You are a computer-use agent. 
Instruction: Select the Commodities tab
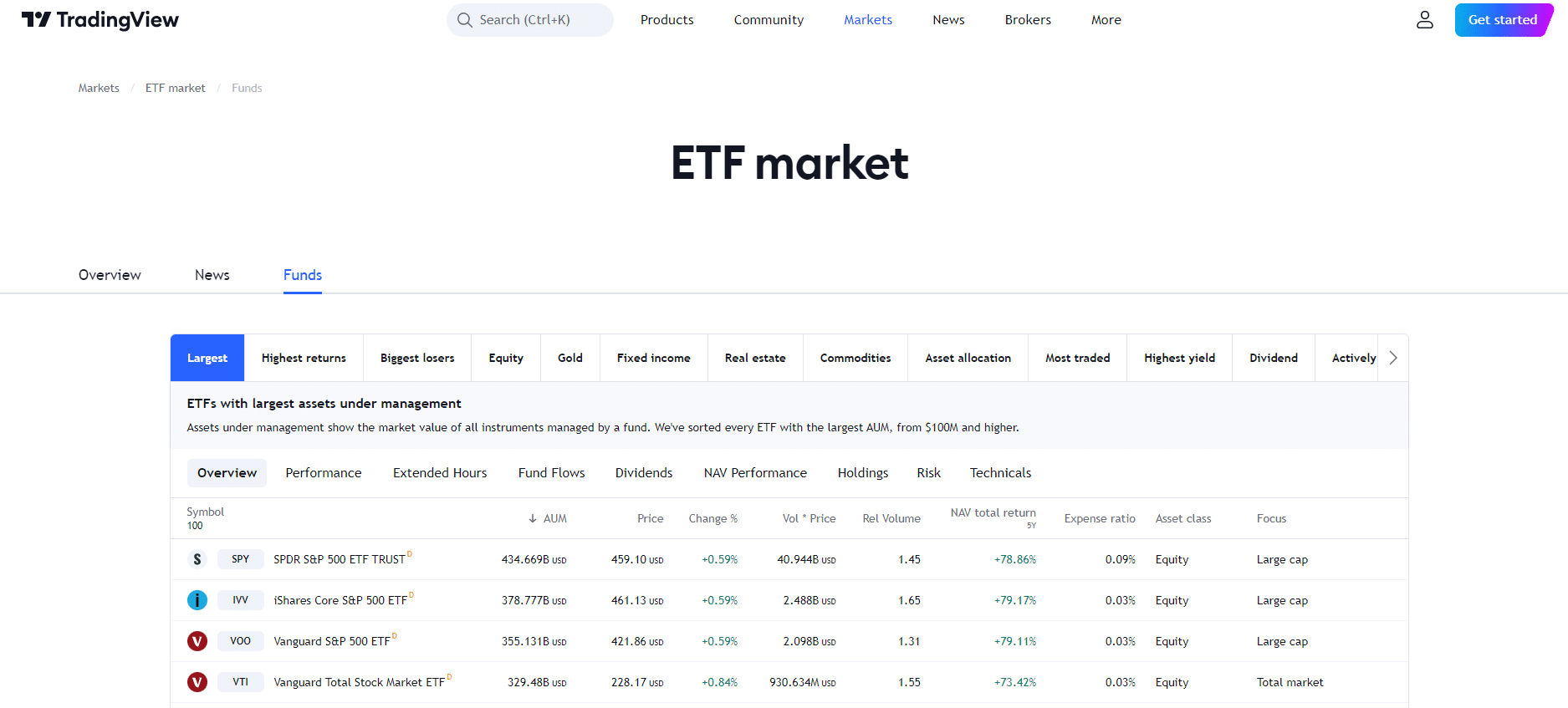[856, 358]
